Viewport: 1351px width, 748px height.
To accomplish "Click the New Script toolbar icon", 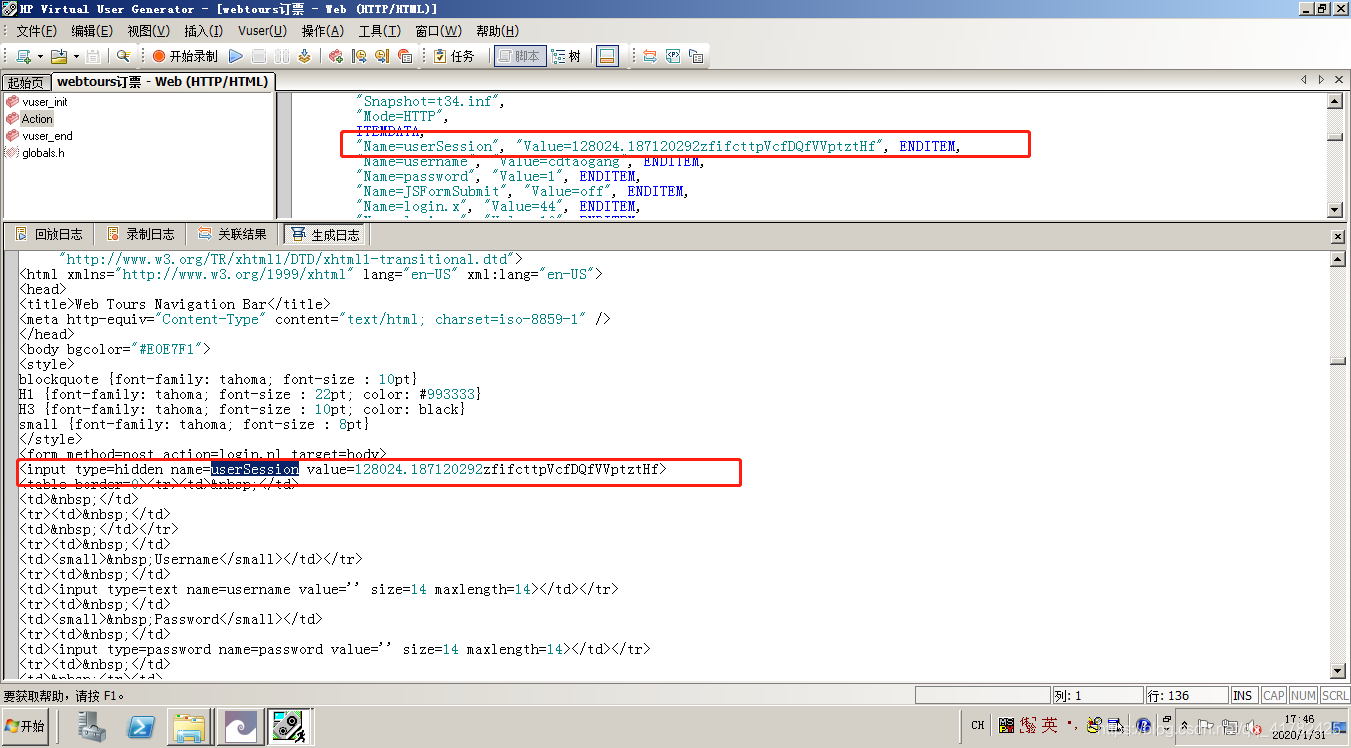I will point(22,56).
